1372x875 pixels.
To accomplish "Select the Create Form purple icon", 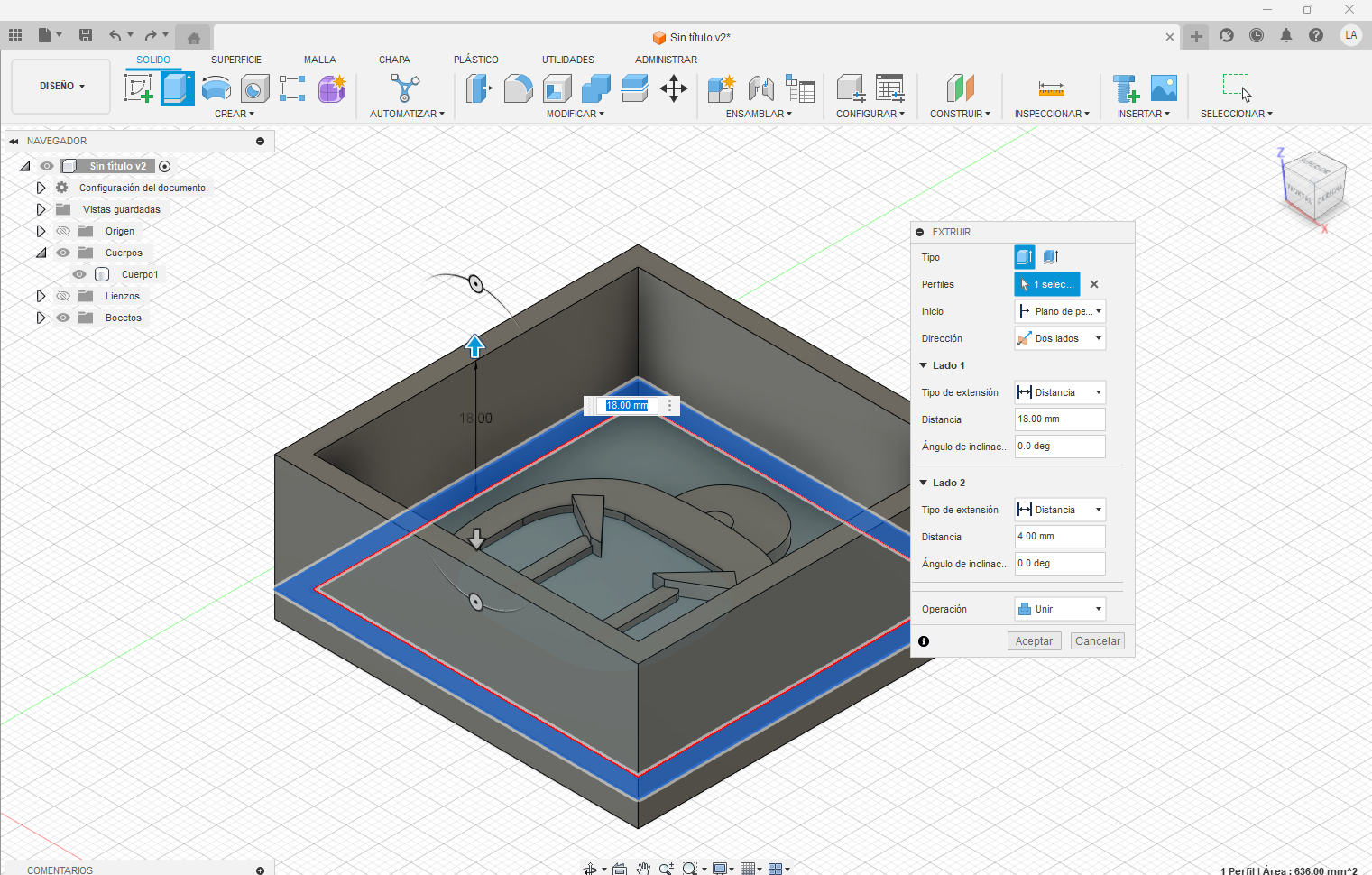I will pos(332,88).
